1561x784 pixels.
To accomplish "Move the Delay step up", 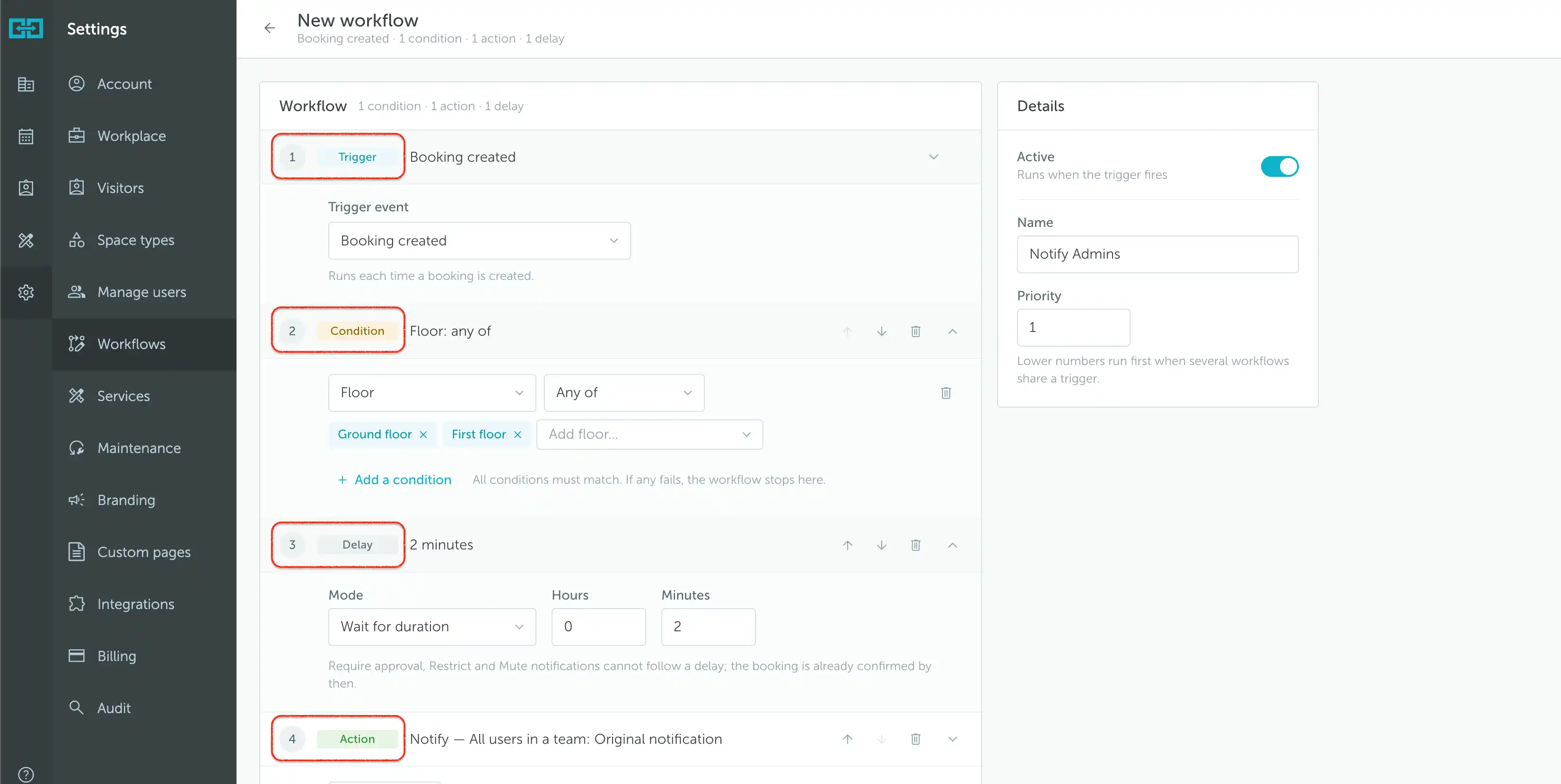I will tap(848, 545).
